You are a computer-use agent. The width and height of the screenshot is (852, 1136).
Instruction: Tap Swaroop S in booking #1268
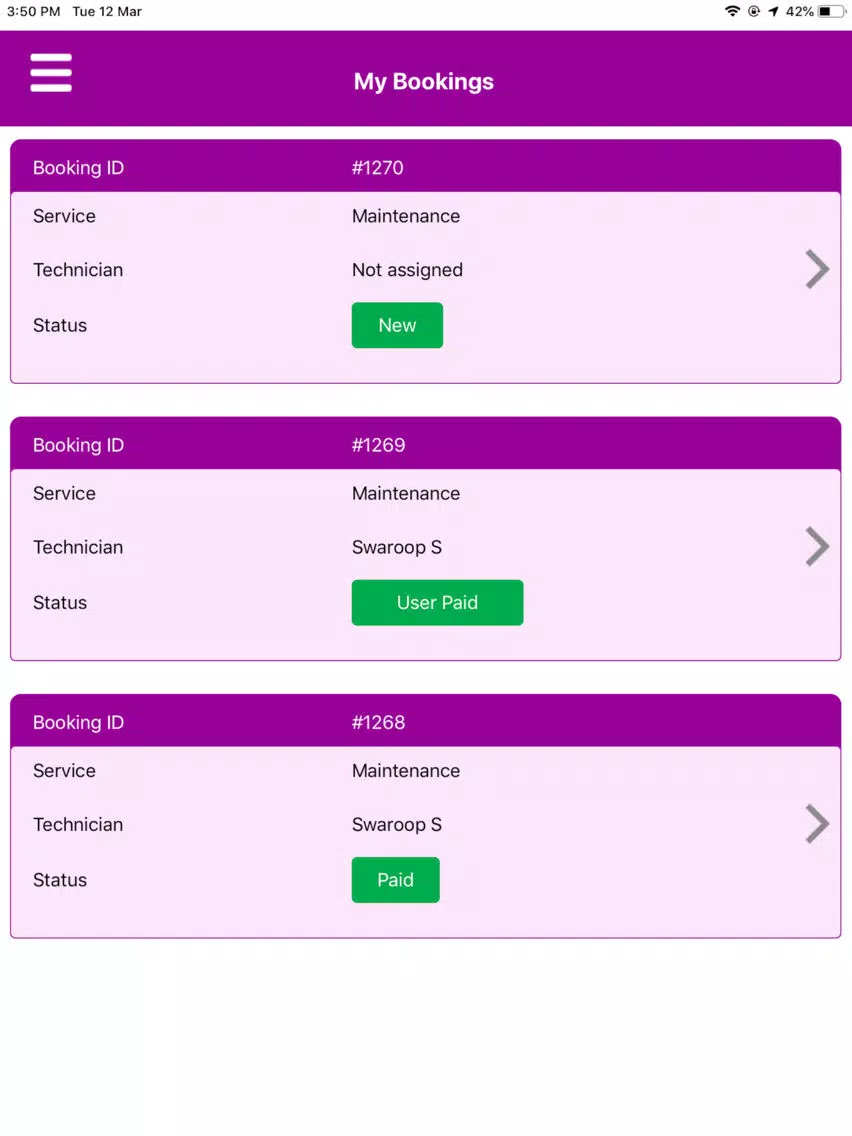pyautogui.click(x=397, y=825)
